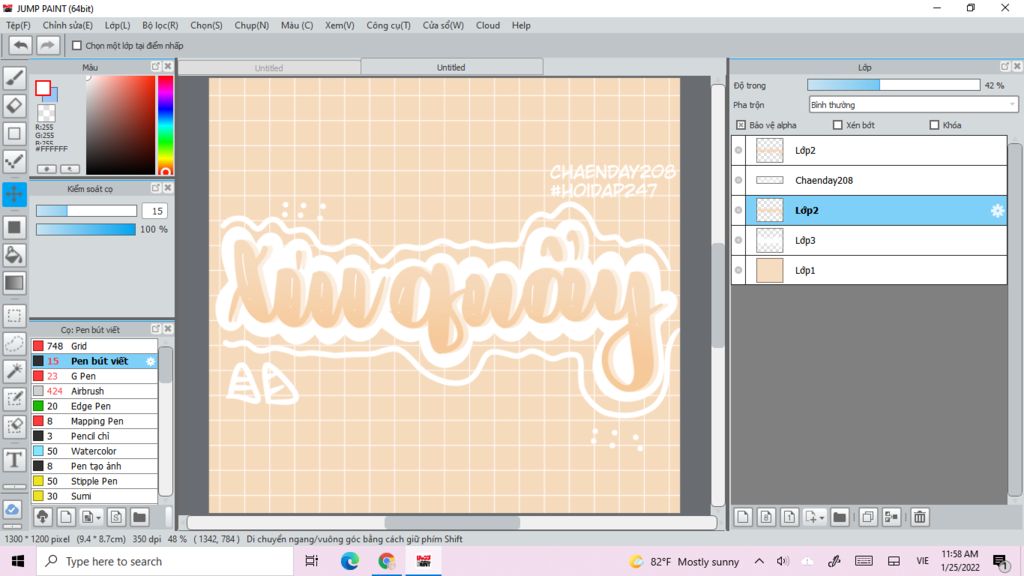Select the Fill rectangle tool
Viewport: 1024px width, 576px height.
(14, 227)
